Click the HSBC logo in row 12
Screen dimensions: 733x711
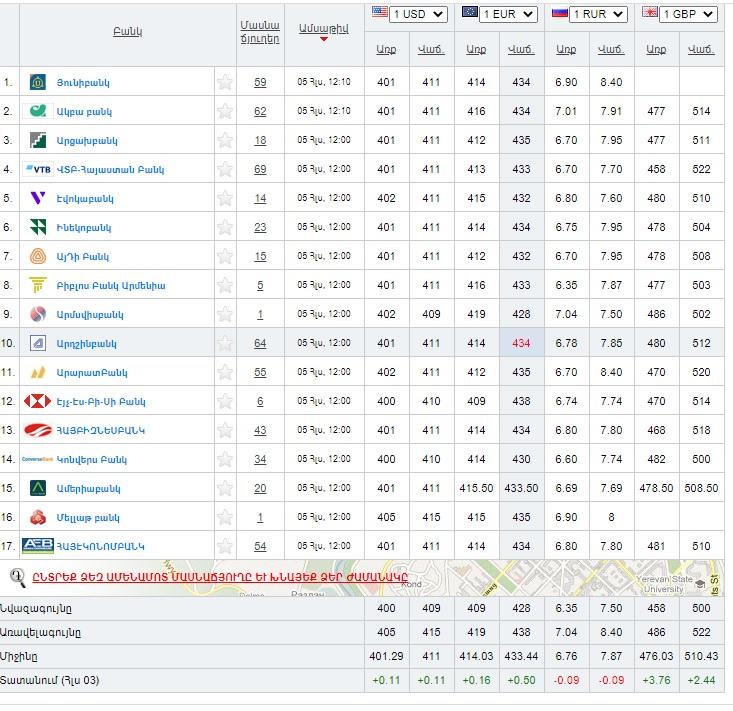[37, 401]
